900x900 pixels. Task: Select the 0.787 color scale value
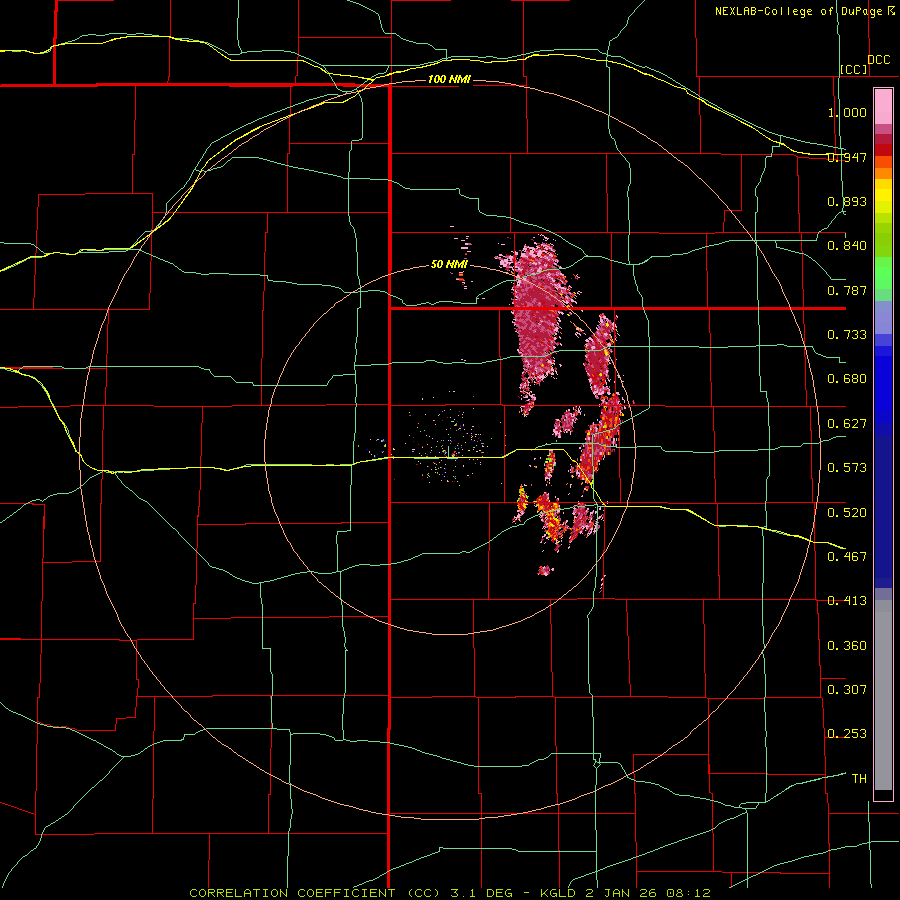tap(847, 290)
